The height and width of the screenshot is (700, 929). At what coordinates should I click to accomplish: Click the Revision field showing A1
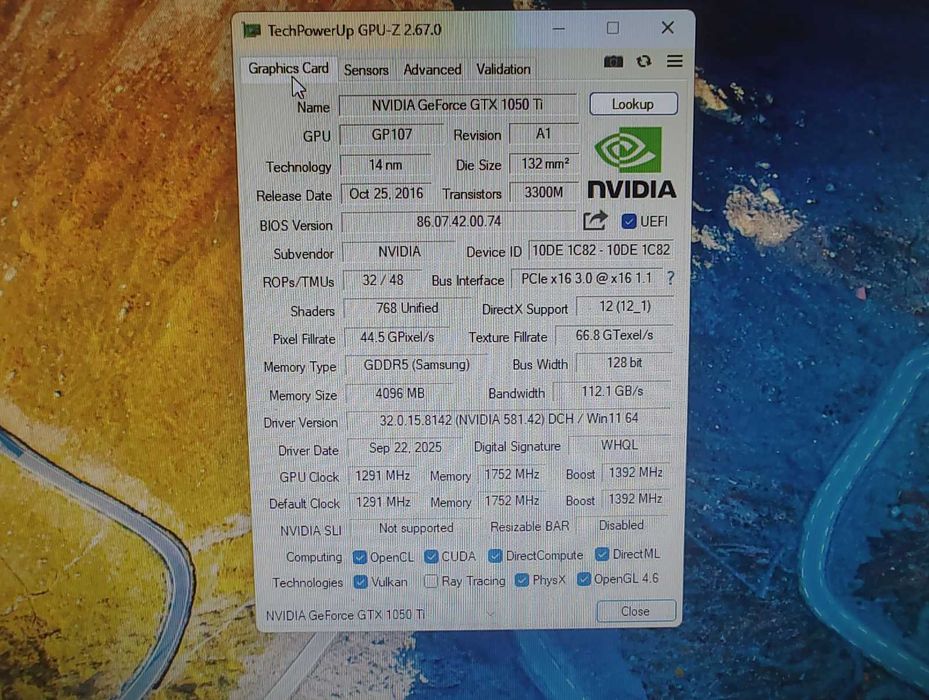[543, 134]
